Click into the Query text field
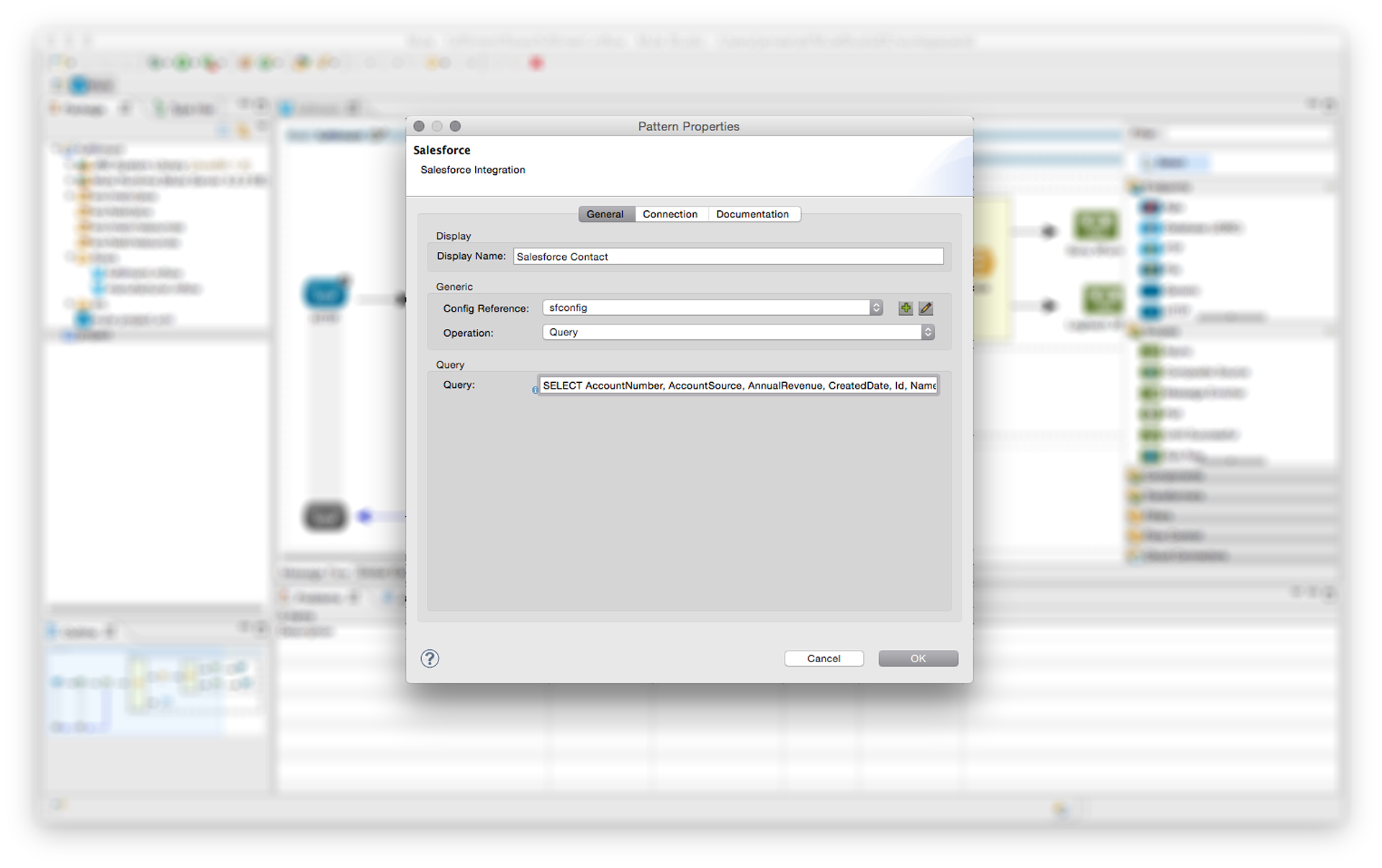This screenshot has height=868, width=1382. point(739,385)
